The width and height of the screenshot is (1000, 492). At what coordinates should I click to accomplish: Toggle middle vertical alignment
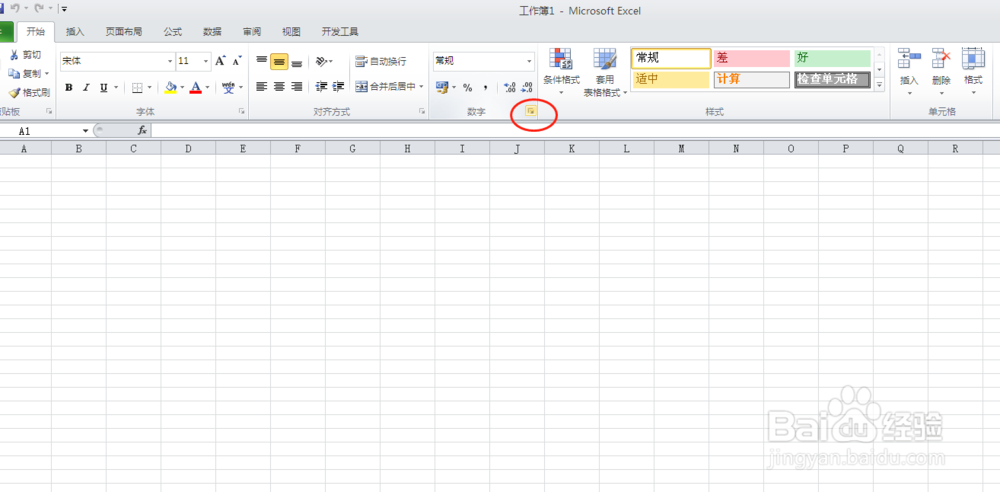279,61
